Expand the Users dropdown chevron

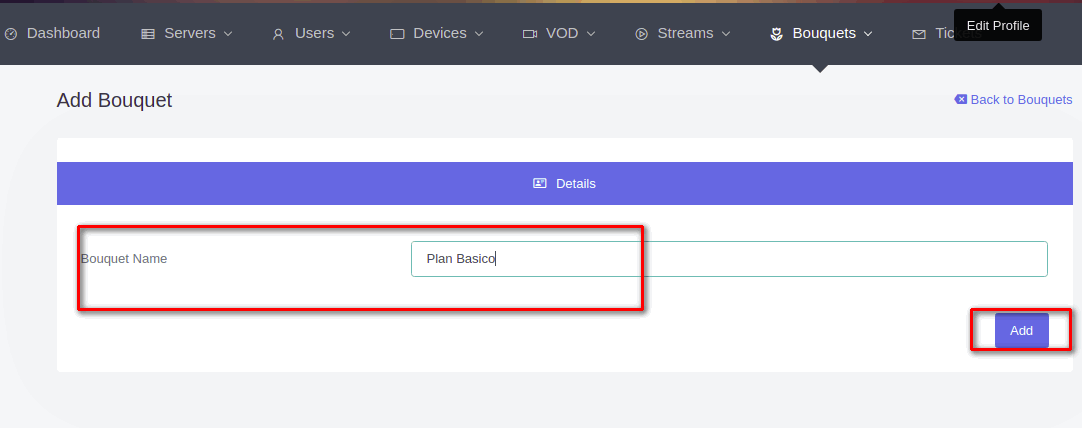coord(346,34)
